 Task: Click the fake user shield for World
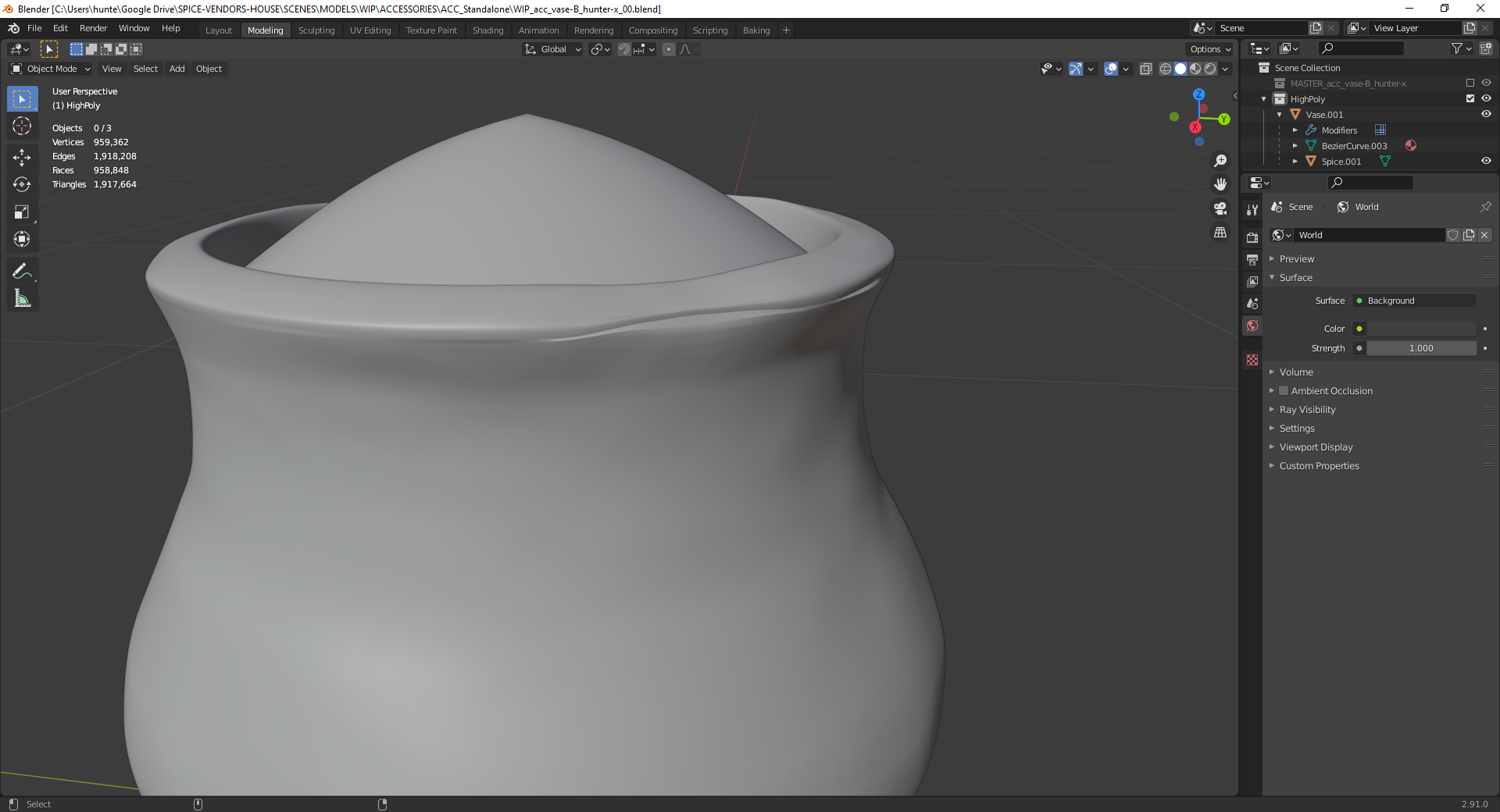(x=1453, y=235)
